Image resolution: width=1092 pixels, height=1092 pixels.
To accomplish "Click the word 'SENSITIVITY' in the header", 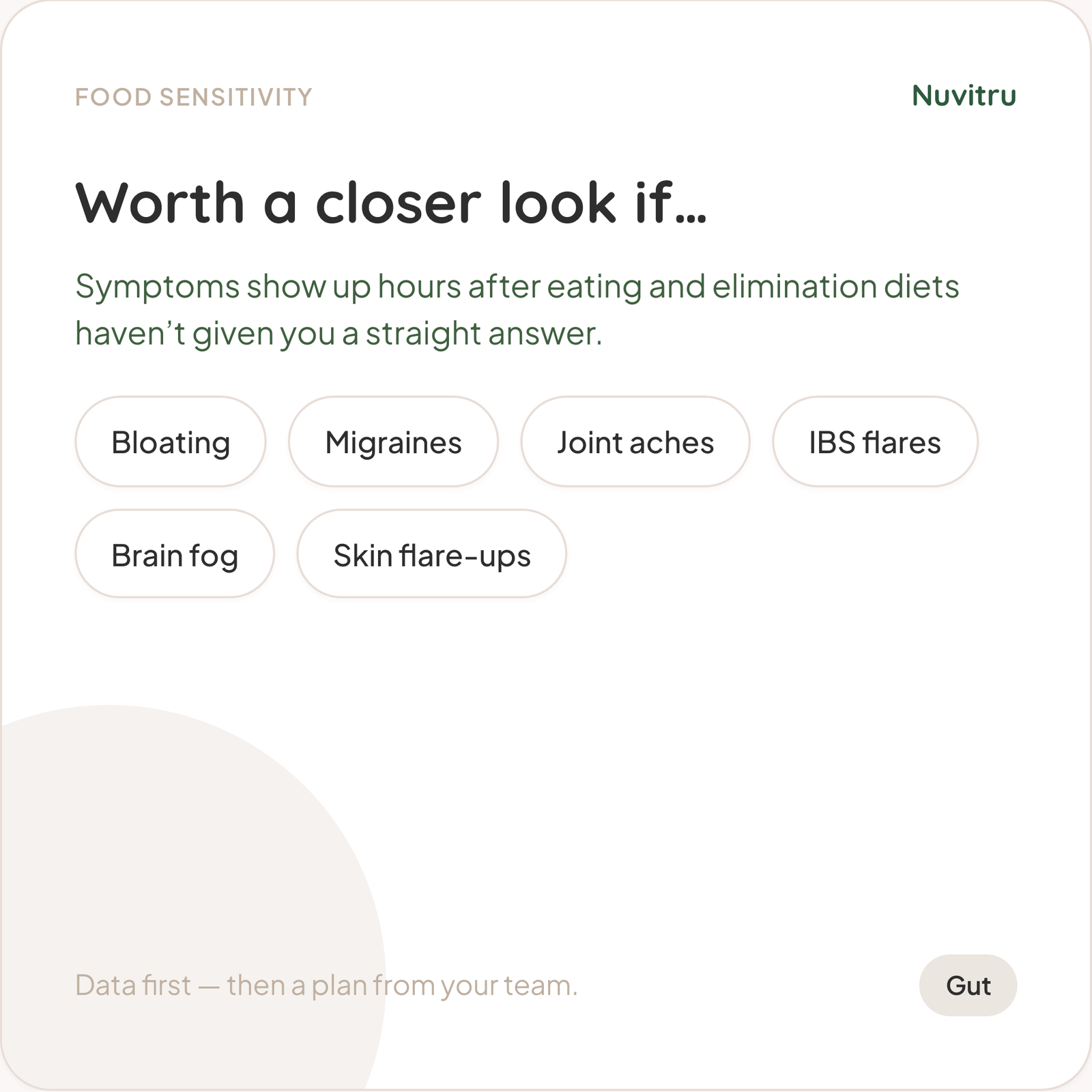I will (x=236, y=97).
